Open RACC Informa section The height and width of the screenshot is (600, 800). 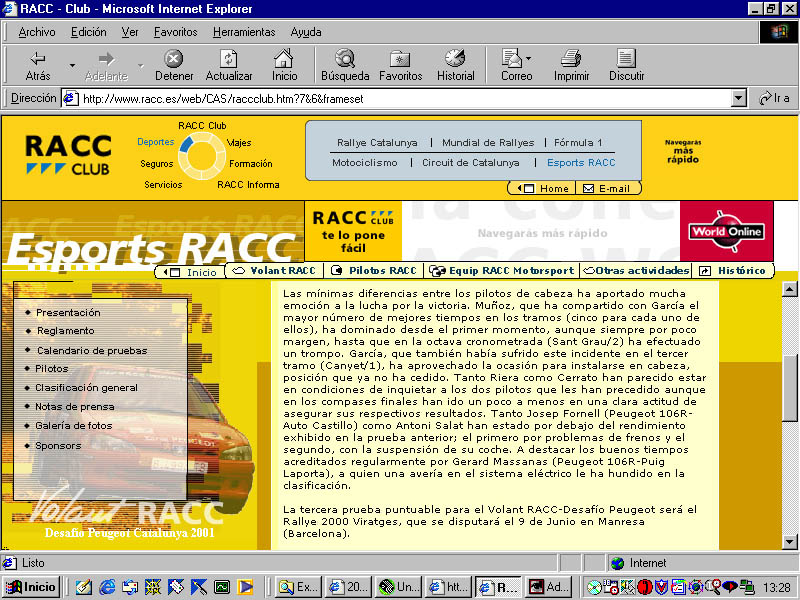[x=248, y=185]
